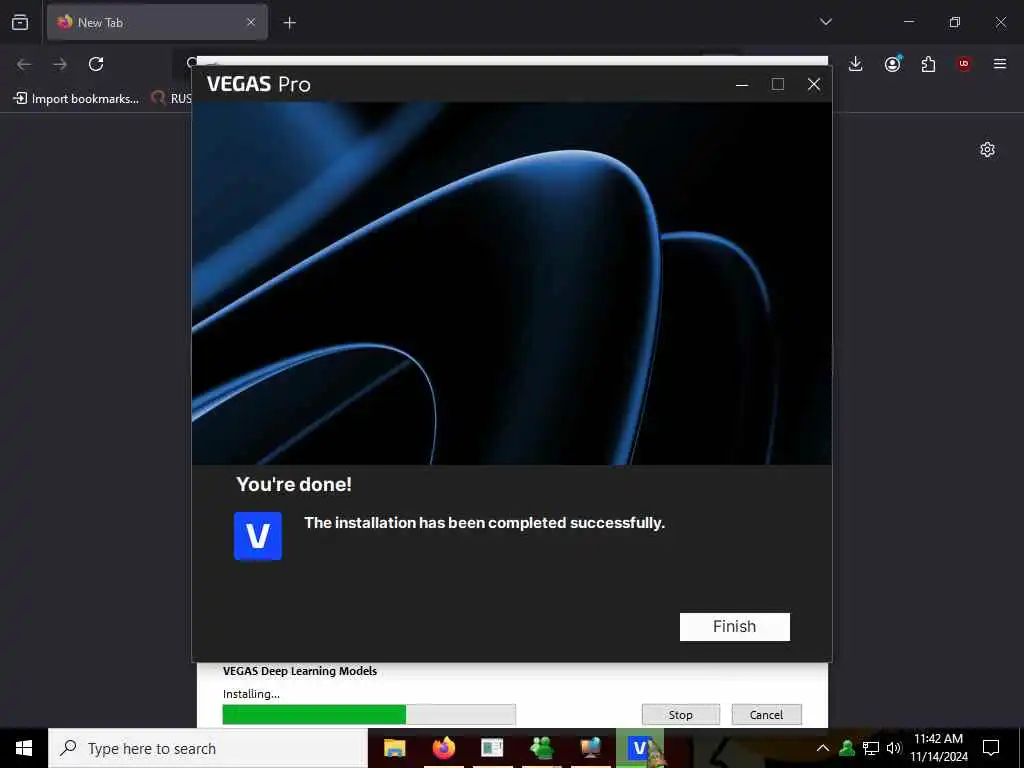The width and height of the screenshot is (1024, 768).
Task: Click the installation completed successfully message
Action: pyautogui.click(x=485, y=523)
